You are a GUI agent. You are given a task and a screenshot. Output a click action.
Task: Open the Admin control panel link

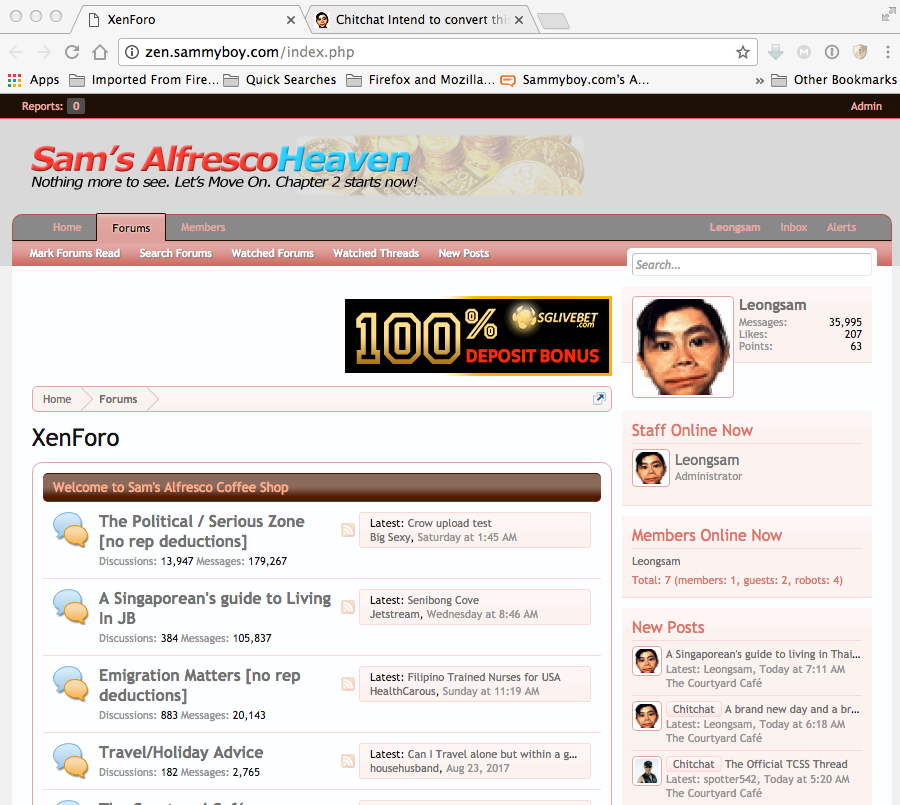pos(866,106)
